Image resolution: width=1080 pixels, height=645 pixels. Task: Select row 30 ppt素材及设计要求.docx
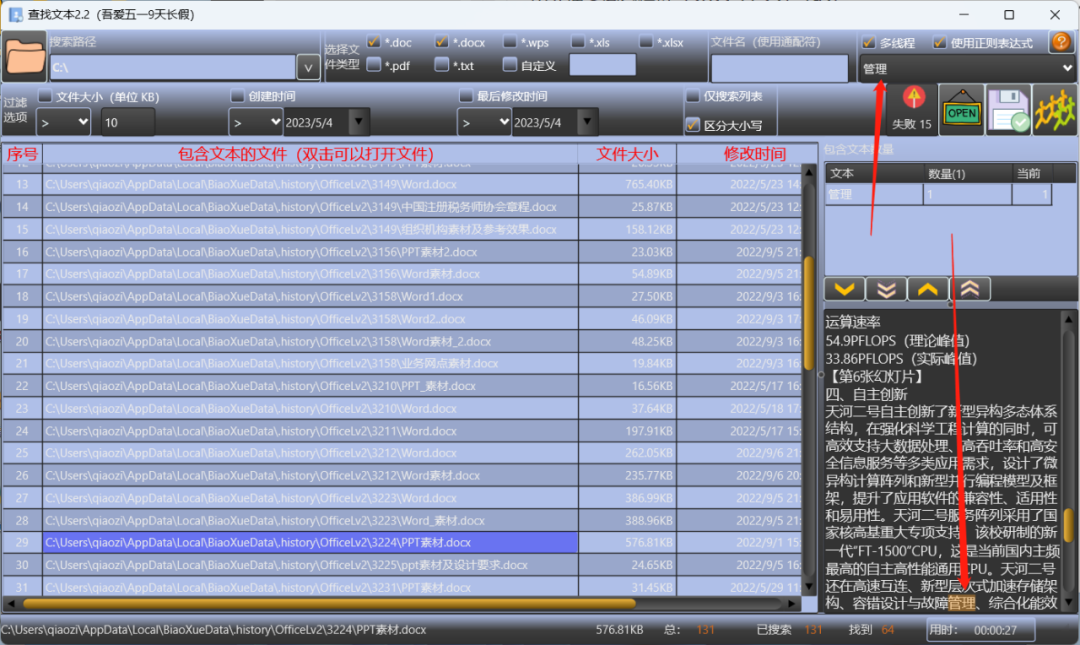[x=402, y=565]
